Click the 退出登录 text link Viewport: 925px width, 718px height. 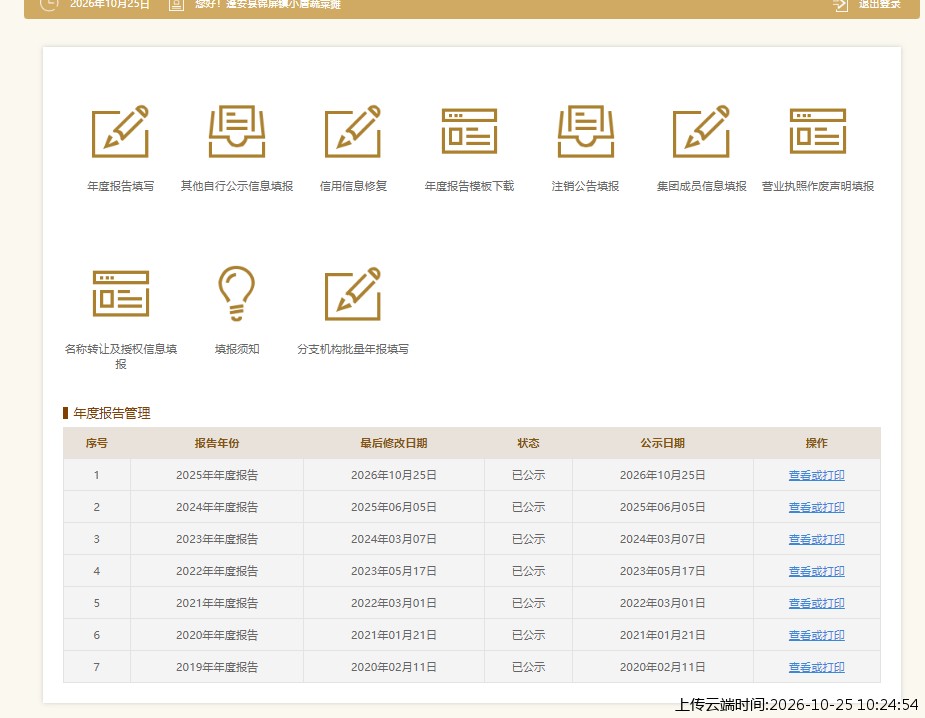click(x=880, y=4)
